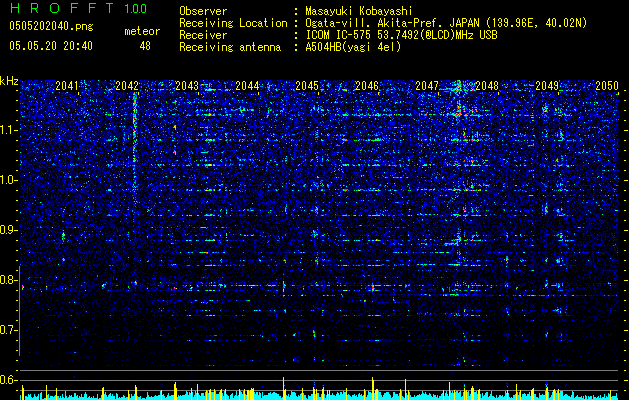This screenshot has width=629, height=400.
Task: Click the Observer label
Action: click(203, 11)
